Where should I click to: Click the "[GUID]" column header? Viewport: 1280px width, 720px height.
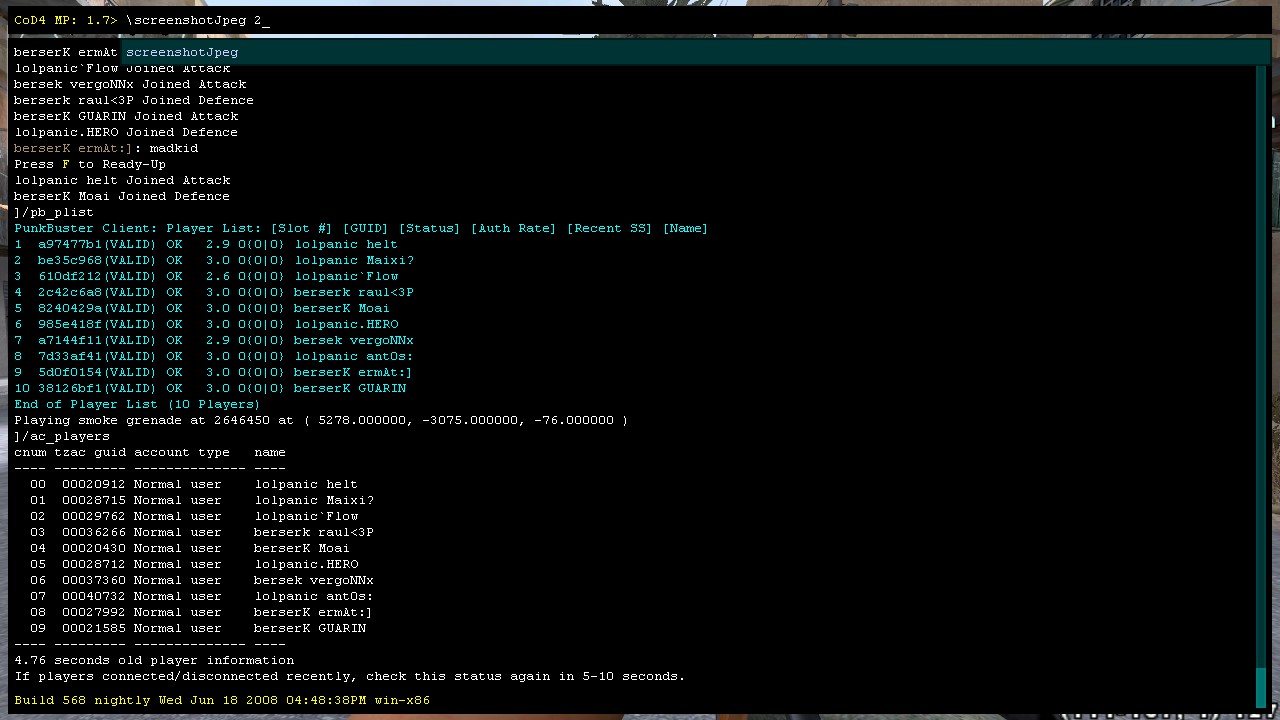tap(366, 228)
